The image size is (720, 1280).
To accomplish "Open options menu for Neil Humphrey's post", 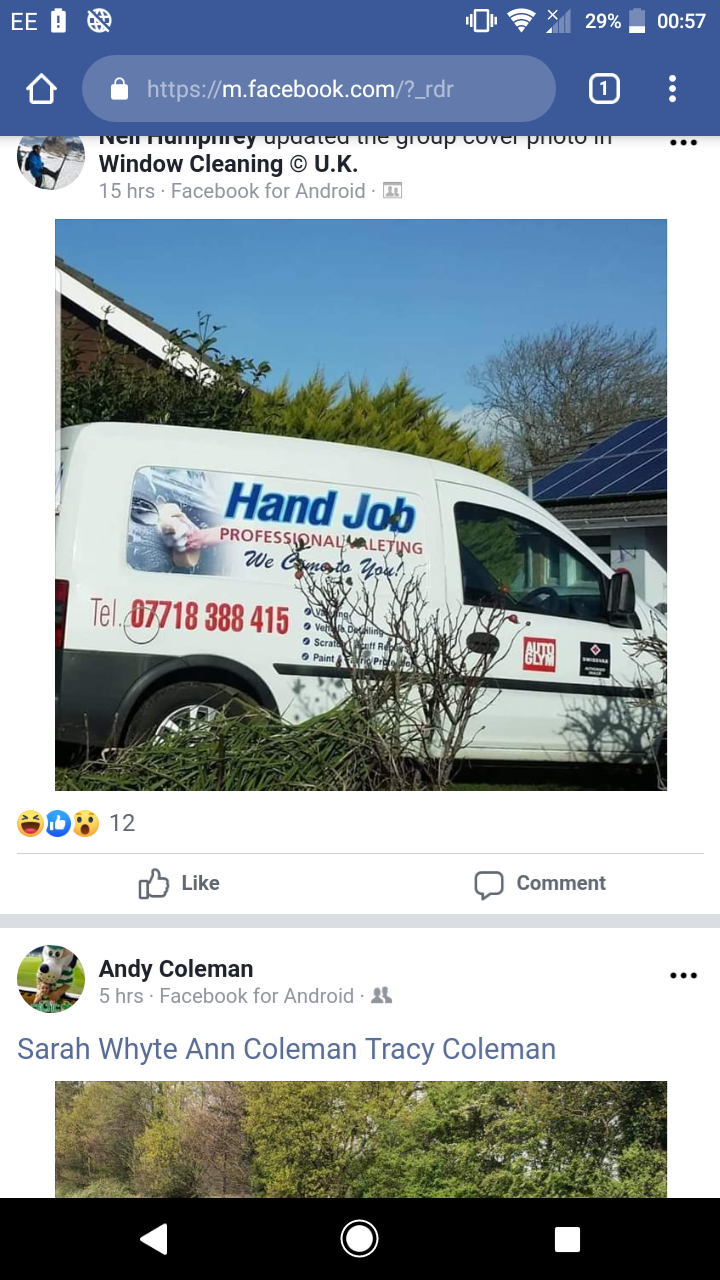I will [683, 143].
